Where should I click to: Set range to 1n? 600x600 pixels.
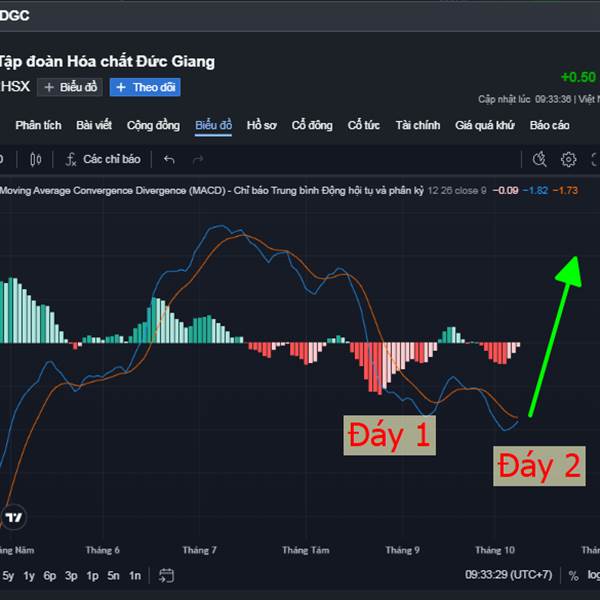(x=135, y=576)
